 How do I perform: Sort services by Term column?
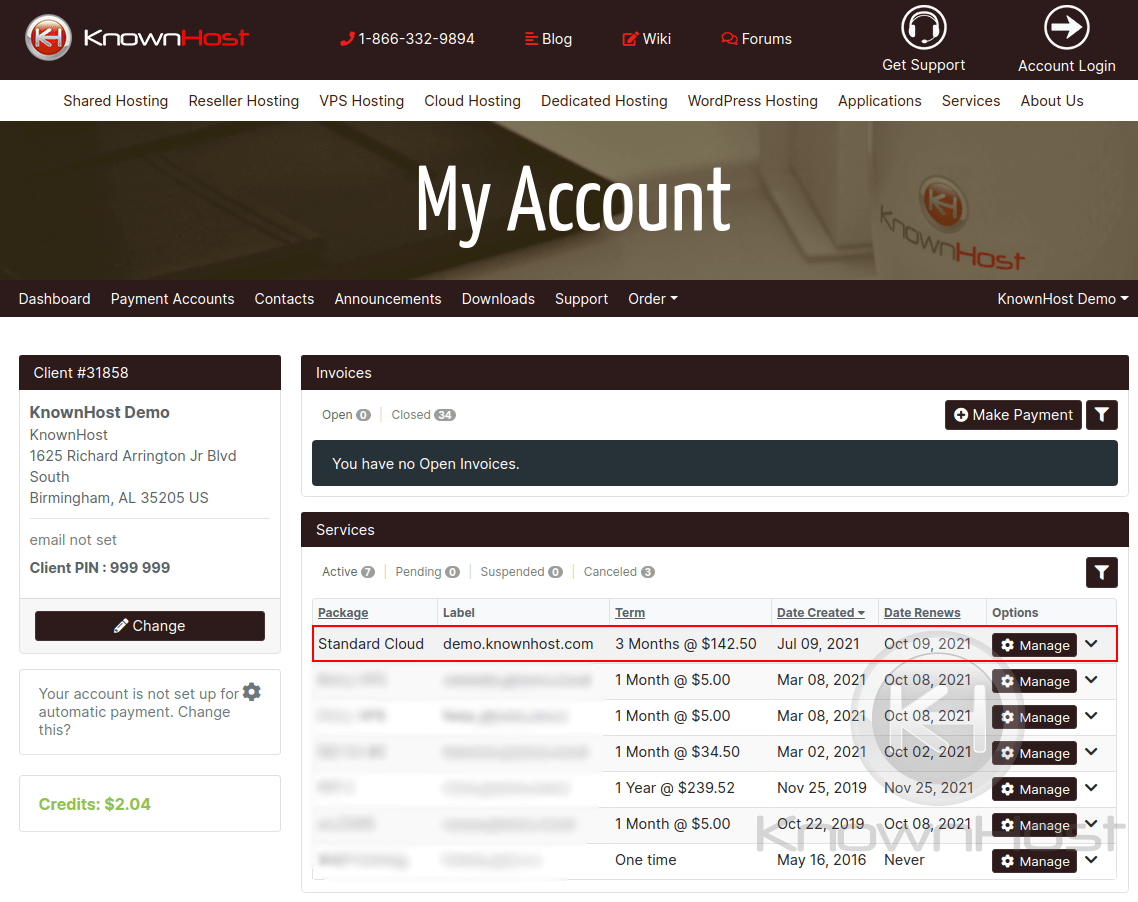click(x=630, y=613)
